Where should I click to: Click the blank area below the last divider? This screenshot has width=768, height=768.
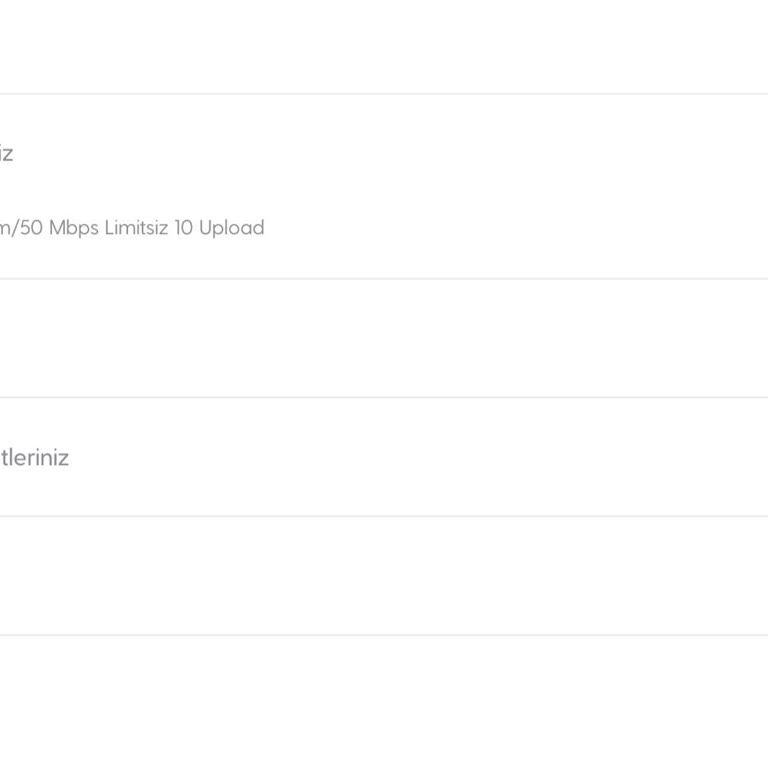tap(384, 700)
